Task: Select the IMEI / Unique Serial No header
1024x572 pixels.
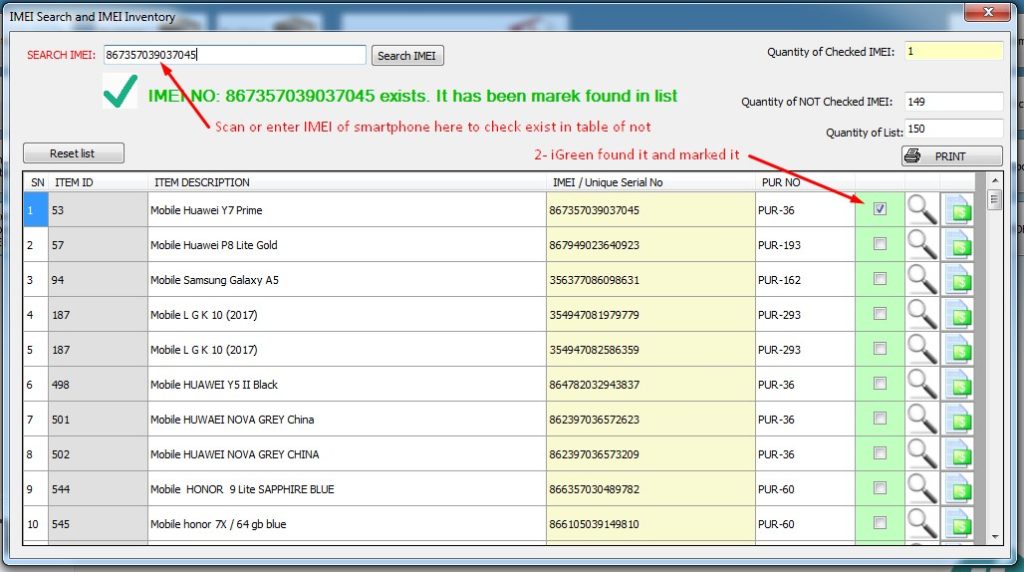Action: (x=650, y=182)
